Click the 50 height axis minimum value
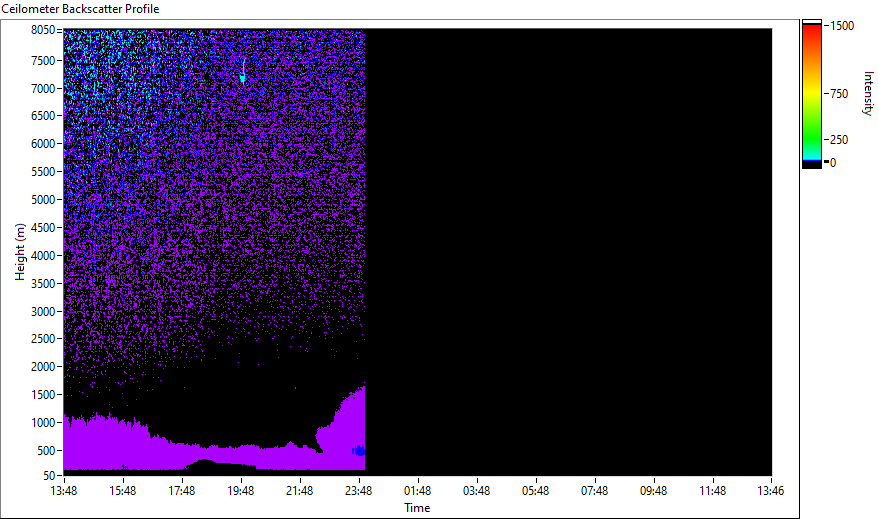The height and width of the screenshot is (519, 878). point(49,476)
